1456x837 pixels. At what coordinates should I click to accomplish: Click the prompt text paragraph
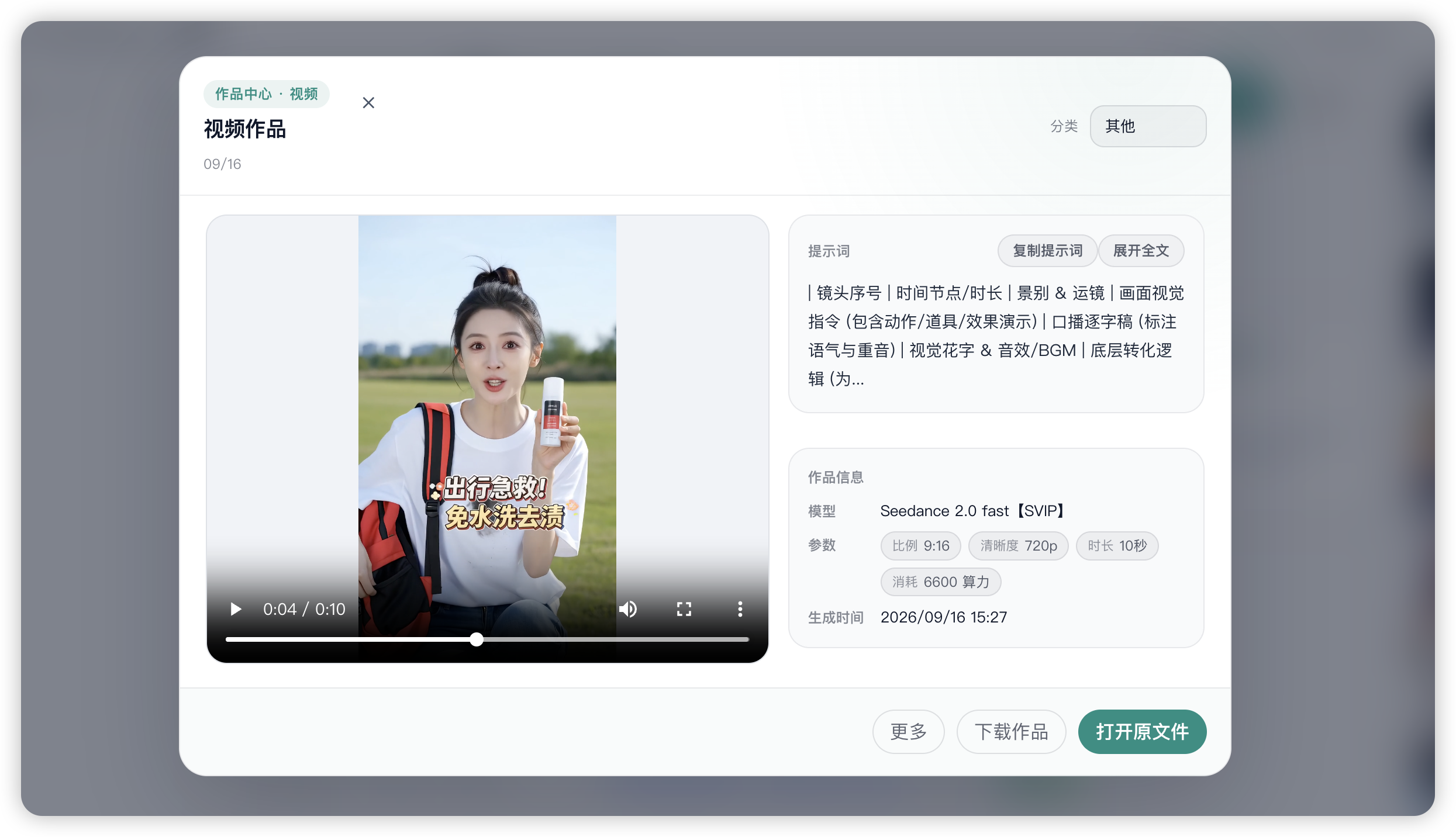(996, 336)
